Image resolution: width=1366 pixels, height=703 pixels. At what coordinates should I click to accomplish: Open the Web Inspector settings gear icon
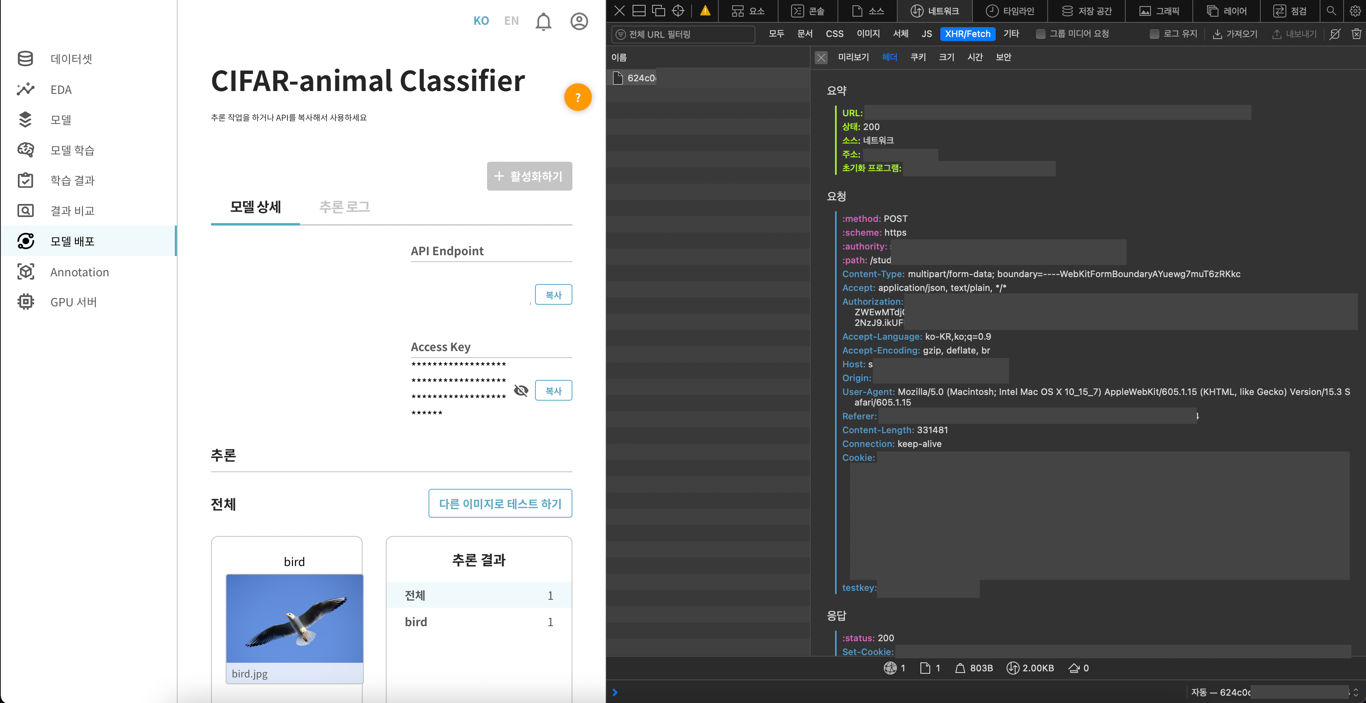pyautogui.click(x=1355, y=10)
